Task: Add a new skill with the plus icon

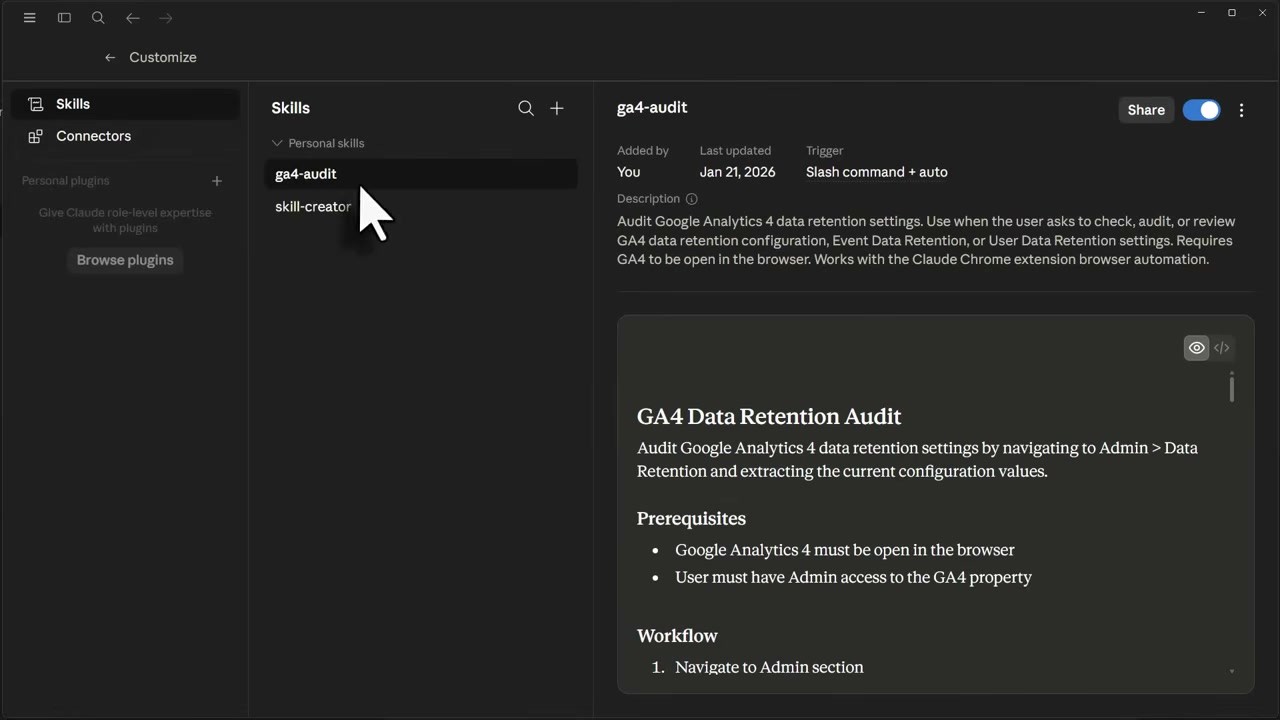Action: coord(557,108)
